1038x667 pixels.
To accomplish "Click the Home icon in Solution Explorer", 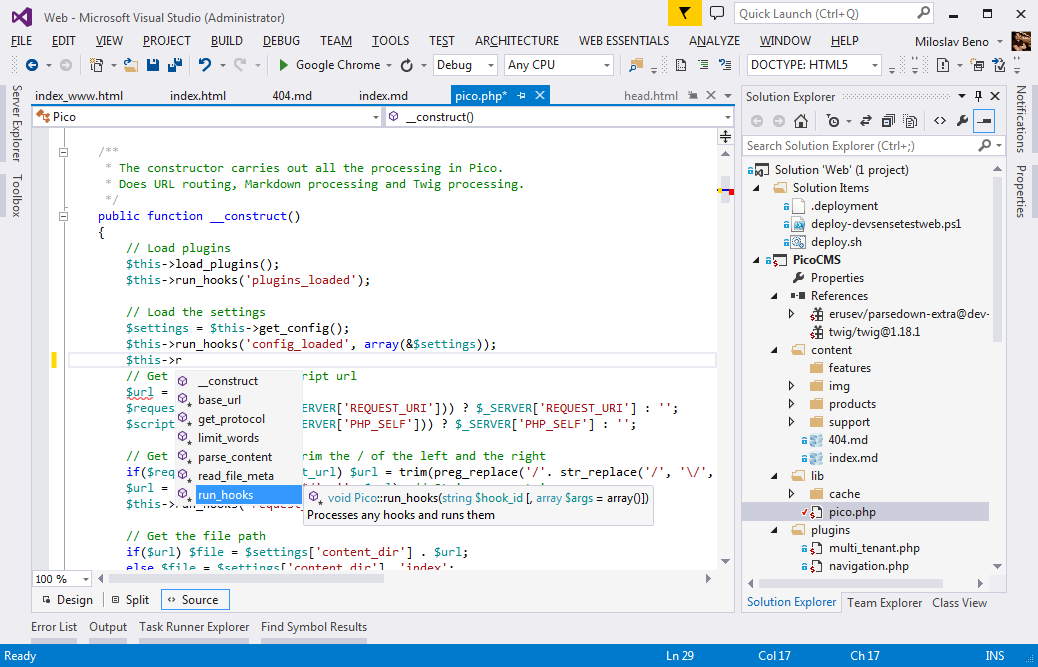I will click(x=801, y=119).
